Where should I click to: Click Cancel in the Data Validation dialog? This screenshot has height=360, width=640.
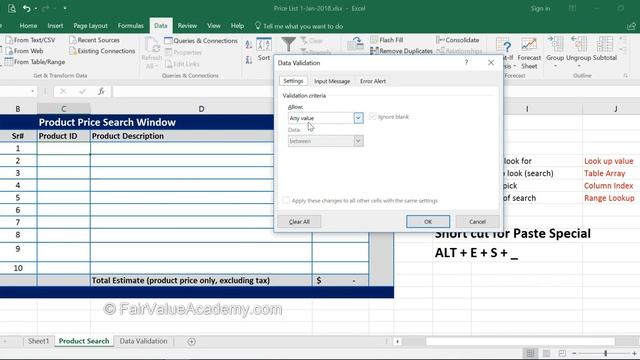pos(477,222)
